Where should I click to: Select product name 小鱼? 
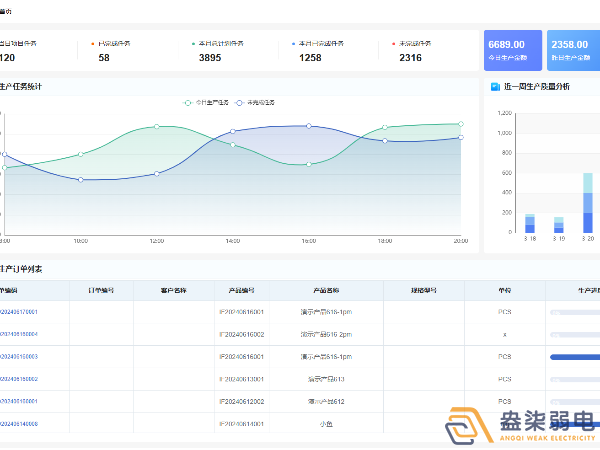[x=326, y=424]
